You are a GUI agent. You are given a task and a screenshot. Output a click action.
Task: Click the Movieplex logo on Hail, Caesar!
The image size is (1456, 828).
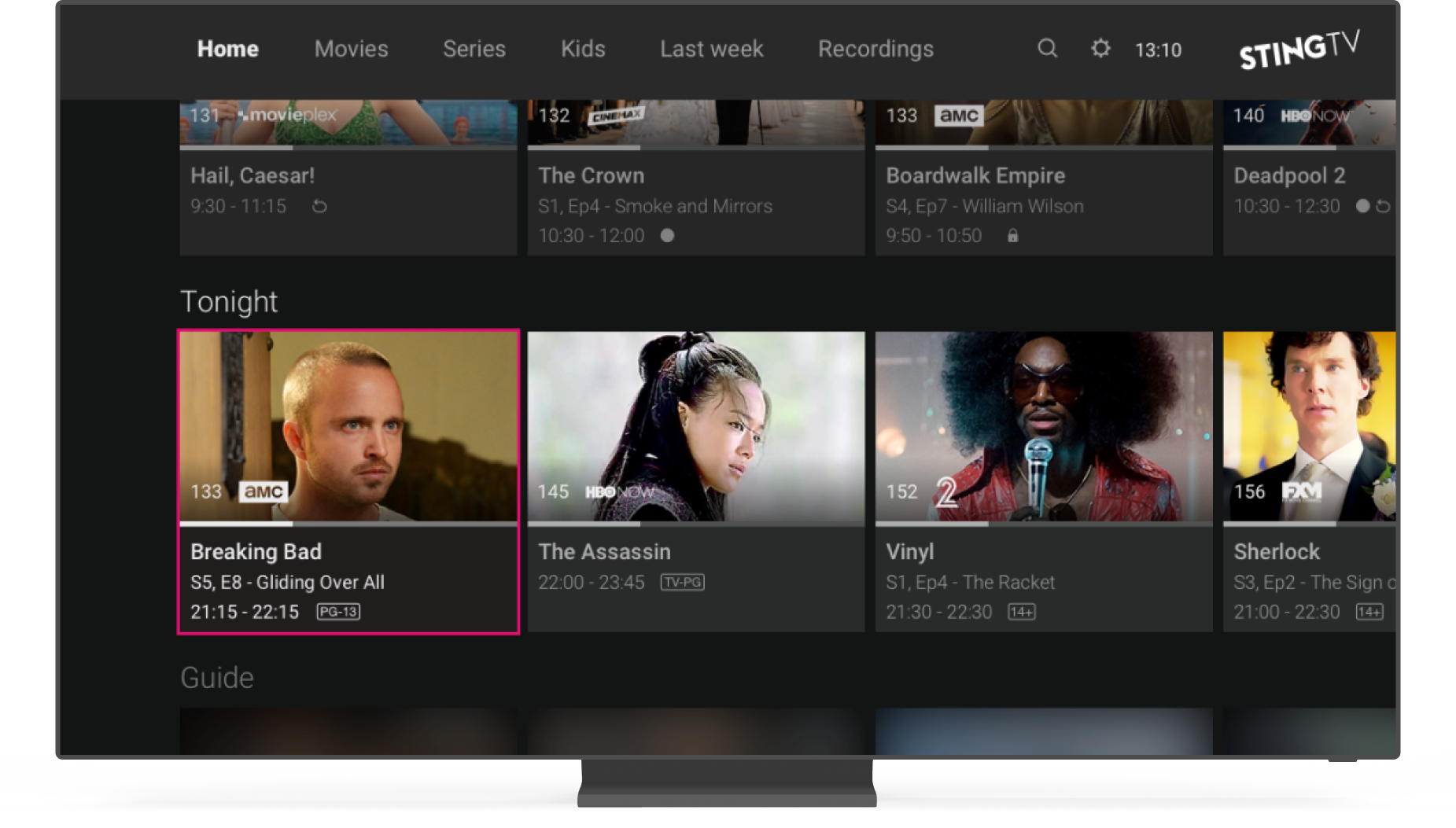click(289, 115)
